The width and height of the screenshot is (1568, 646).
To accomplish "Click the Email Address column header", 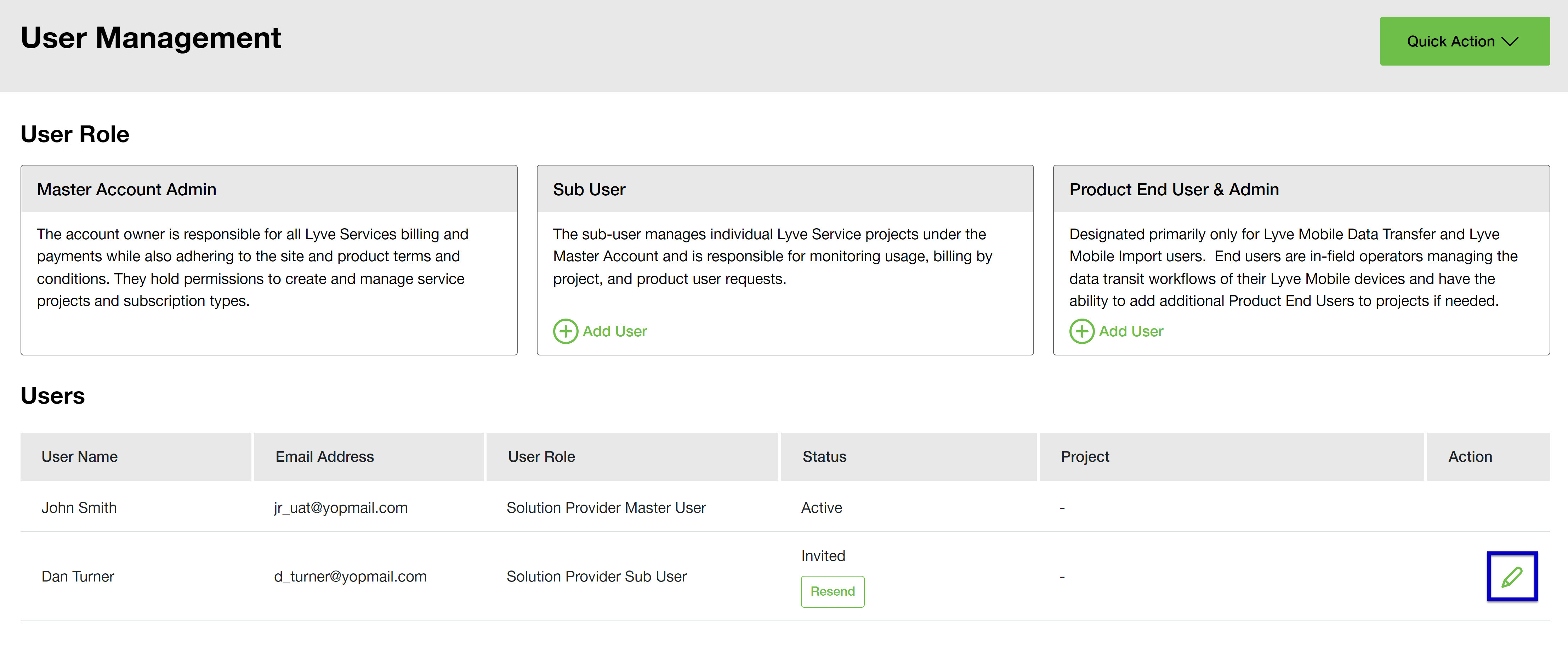I will point(324,457).
